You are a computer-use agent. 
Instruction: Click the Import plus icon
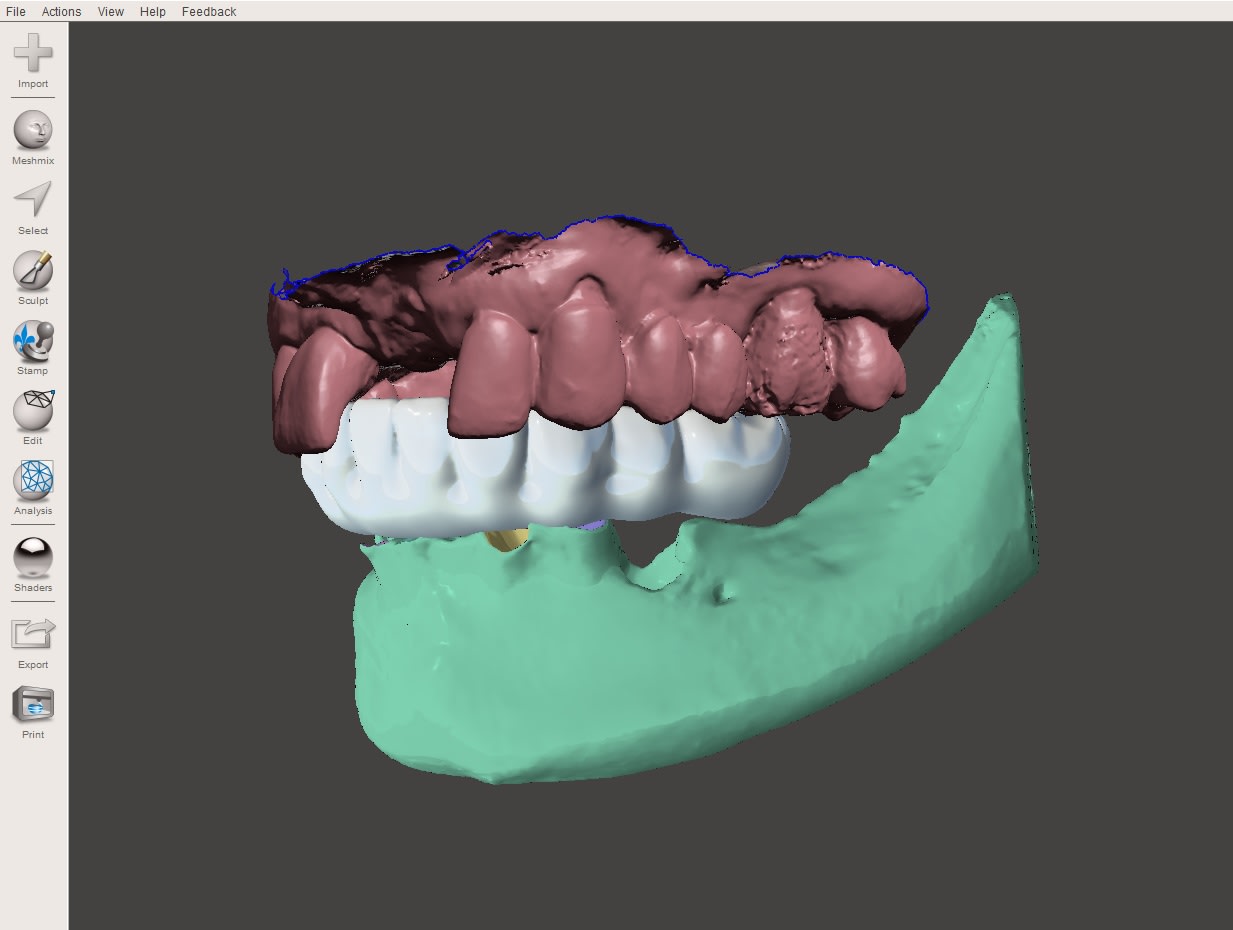tap(33, 54)
